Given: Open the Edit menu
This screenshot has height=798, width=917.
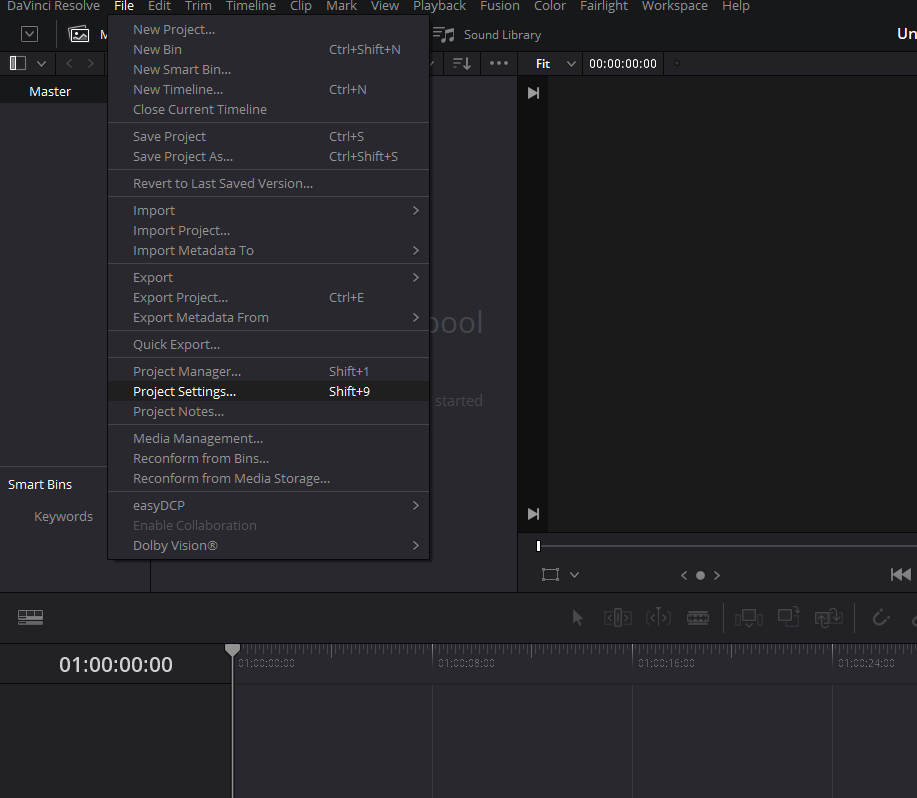Looking at the screenshot, I should click(x=159, y=6).
